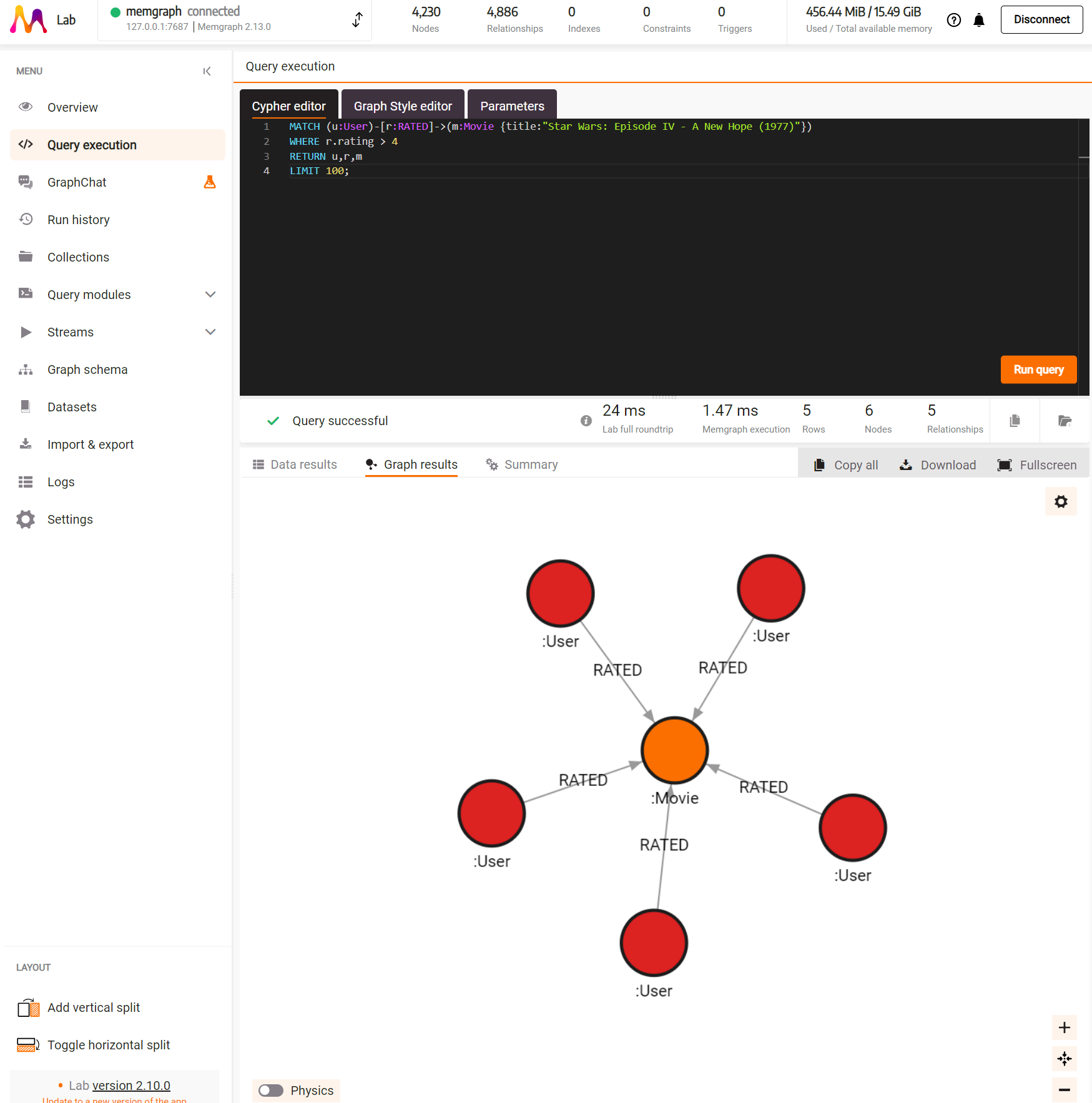Screen dimensions: 1092x1103
Task: Open the notifications bell
Action: [979, 20]
